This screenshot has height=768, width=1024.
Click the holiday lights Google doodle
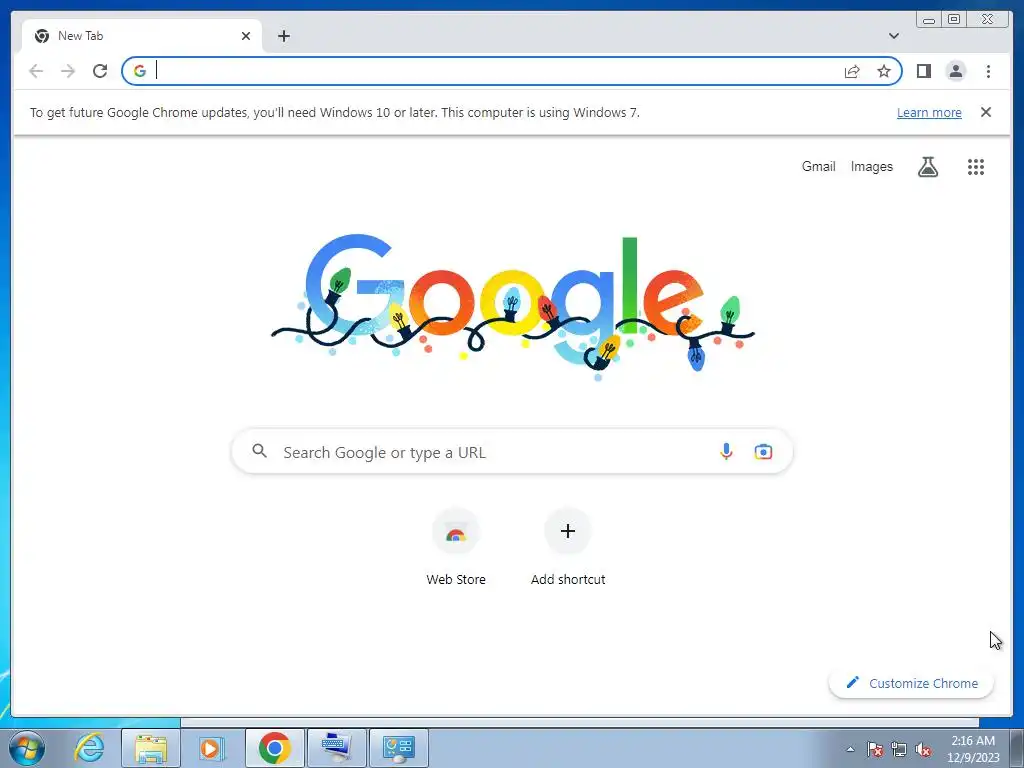pos(513,307)
